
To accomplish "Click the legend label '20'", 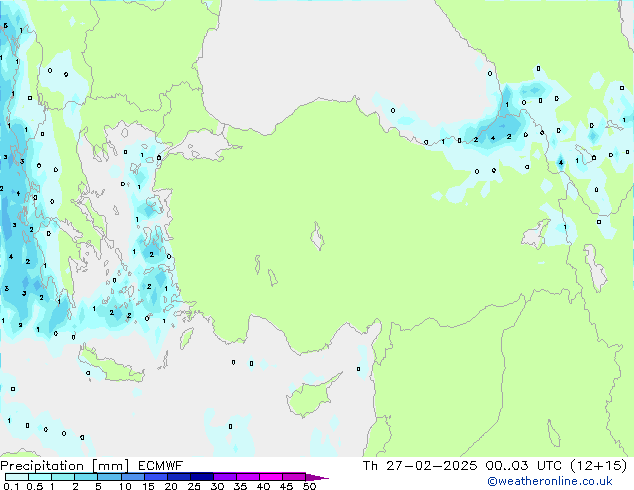I will (171, 486).
